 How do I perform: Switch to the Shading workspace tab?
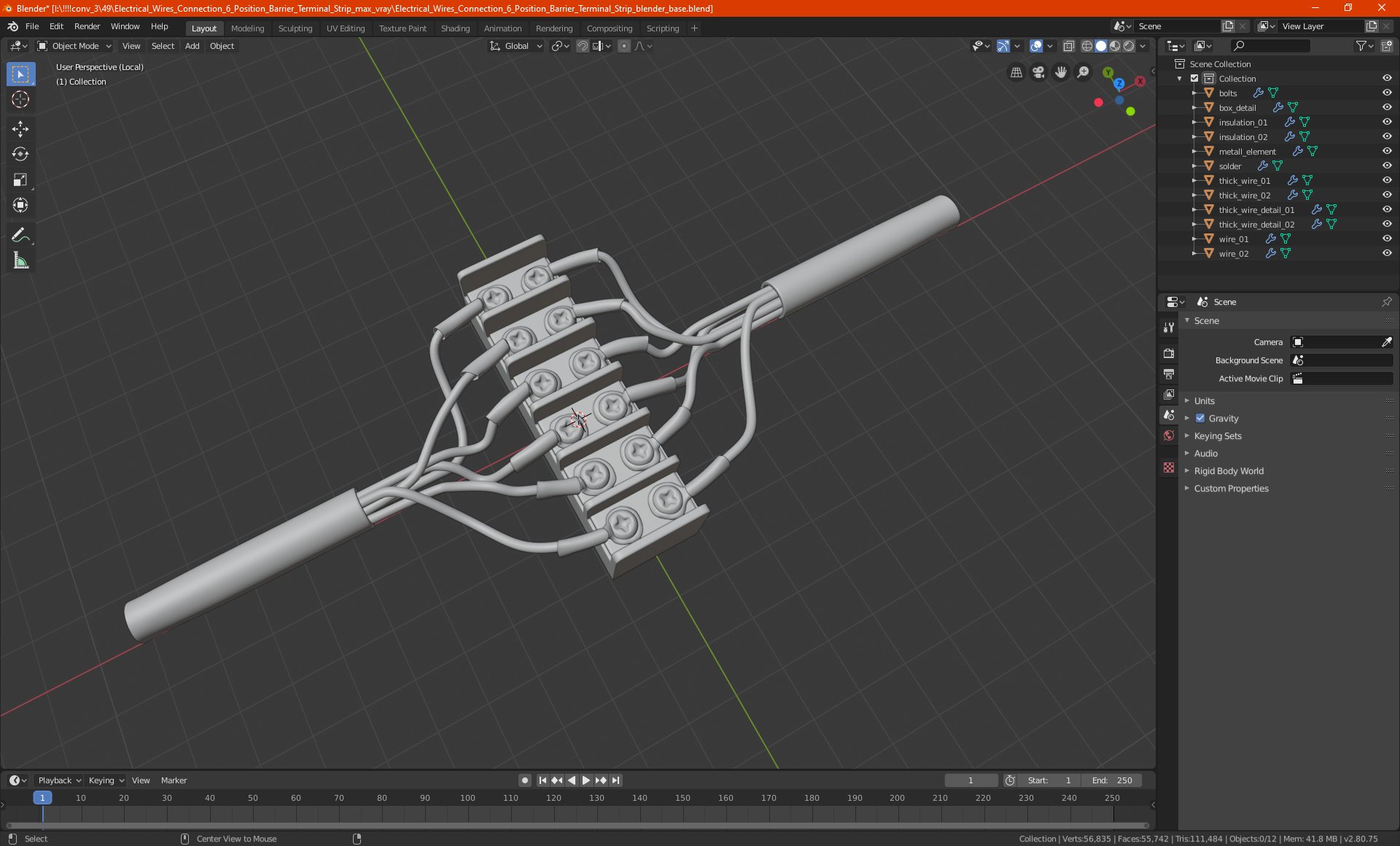[x=455, y=28]
